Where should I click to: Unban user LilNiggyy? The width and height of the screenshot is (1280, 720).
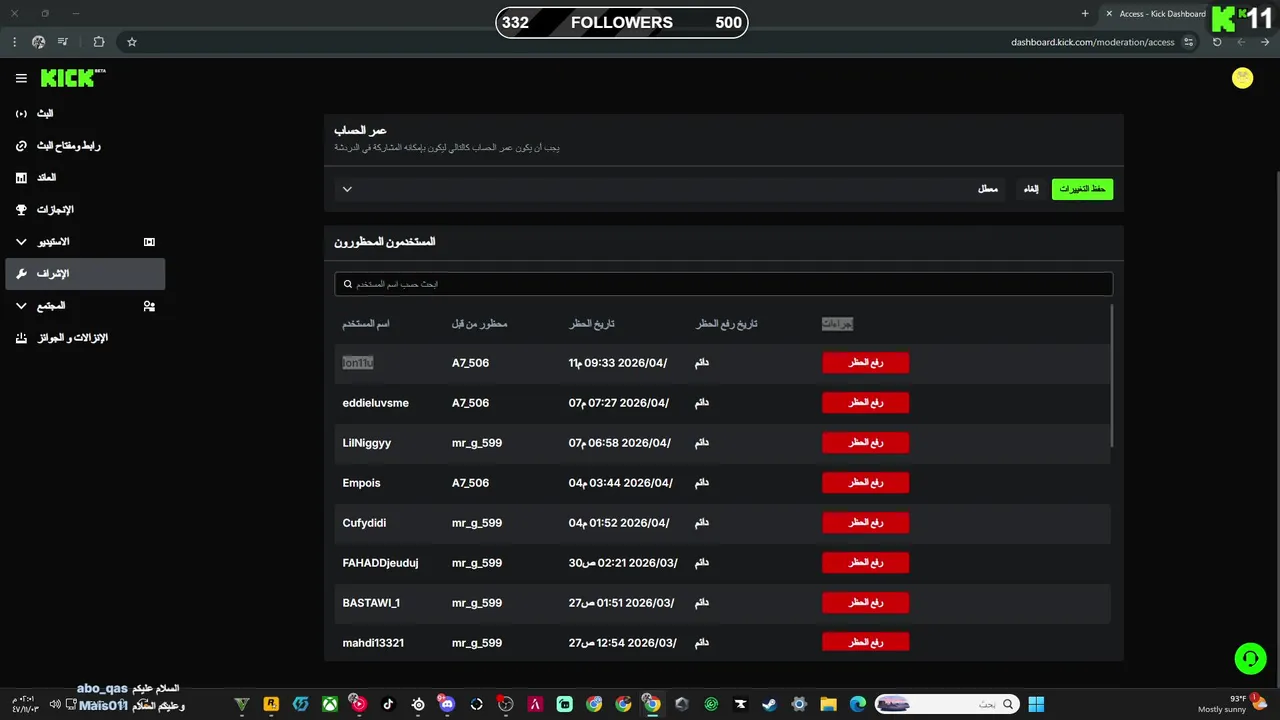[865, 443]
